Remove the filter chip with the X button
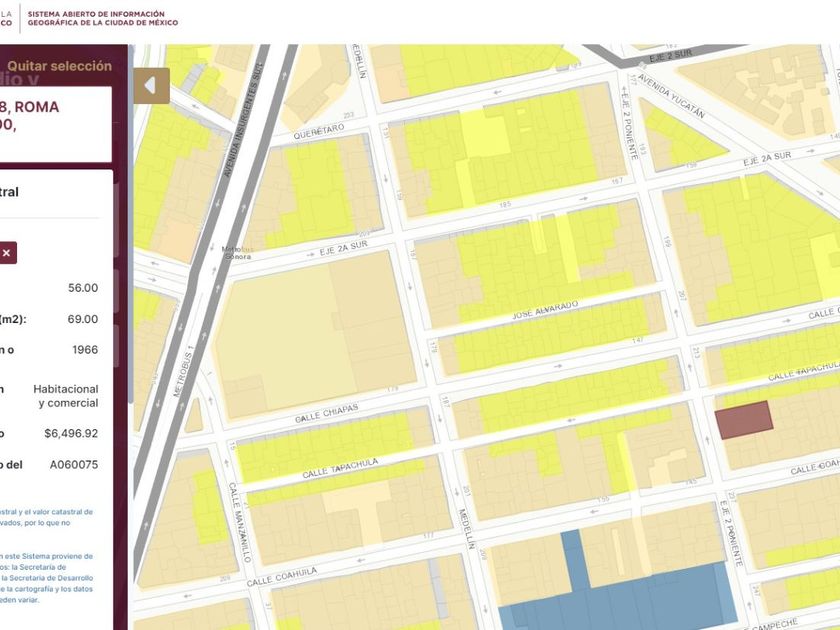The image size is (840, 630). pyautogui.click(x=6, y=253)
